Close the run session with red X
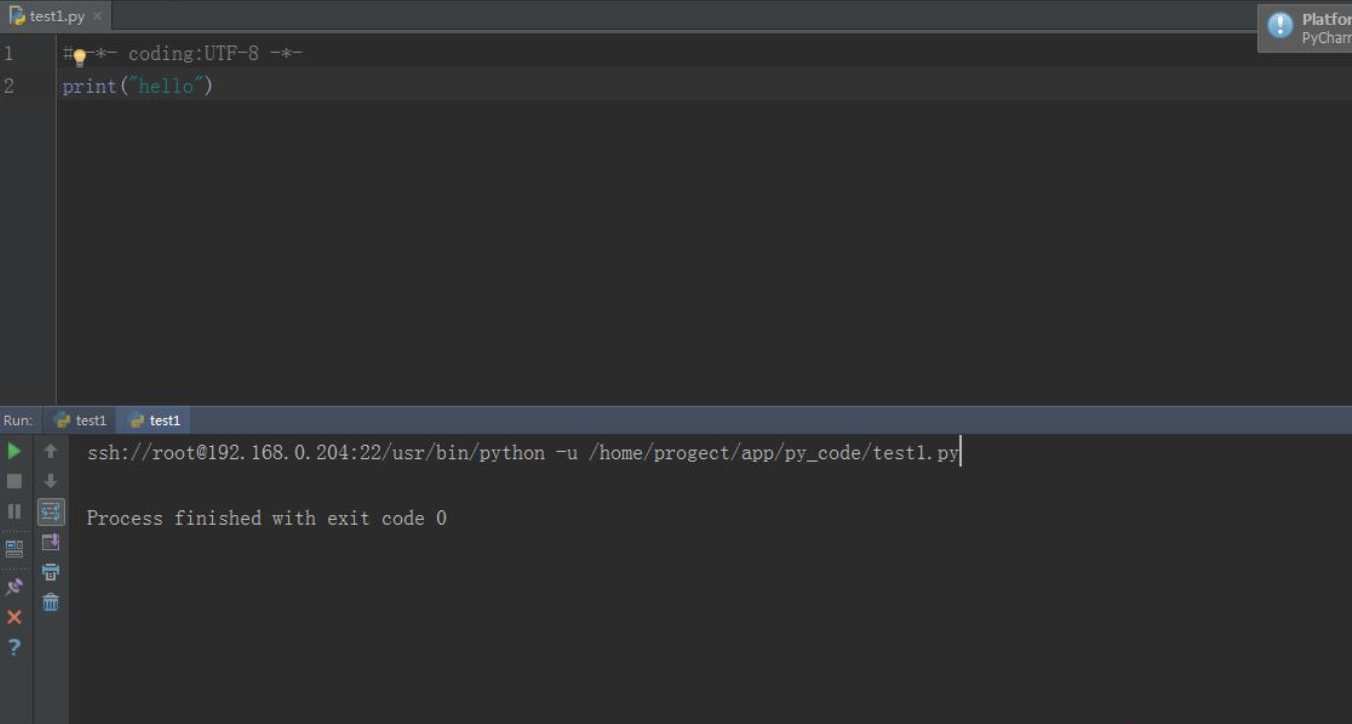The height and width of the screenshot is (724, 1352). coord(14,616)
